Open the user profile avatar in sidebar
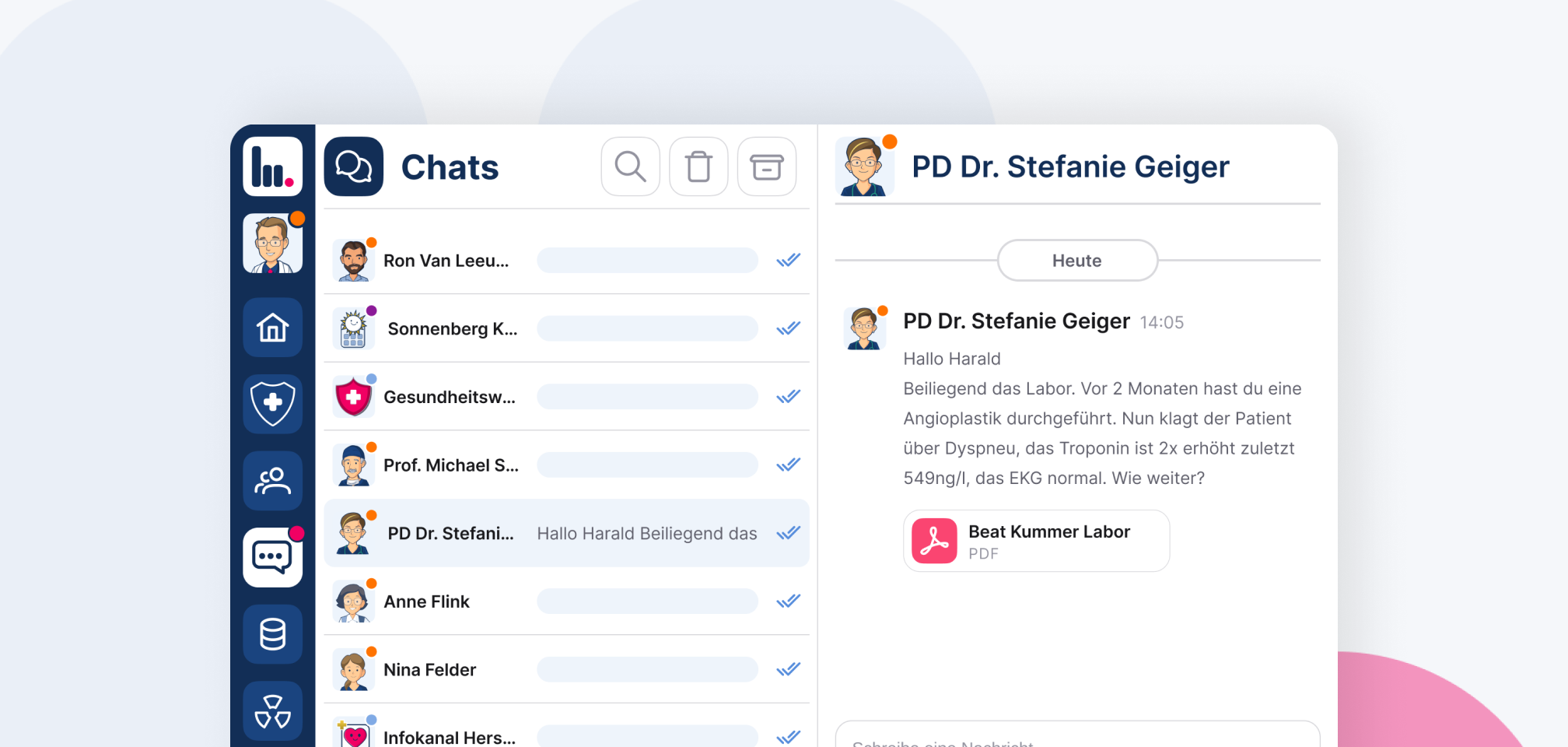The image size is (1568, 747). click(x=272, y=244)
